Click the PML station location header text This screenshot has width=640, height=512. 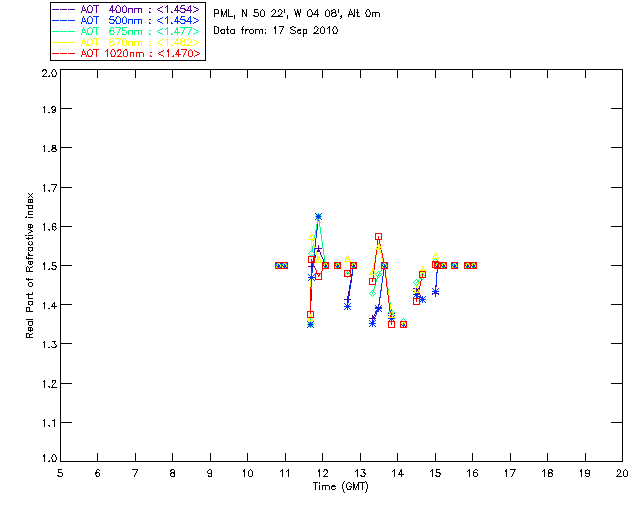(x=297, y=13)
